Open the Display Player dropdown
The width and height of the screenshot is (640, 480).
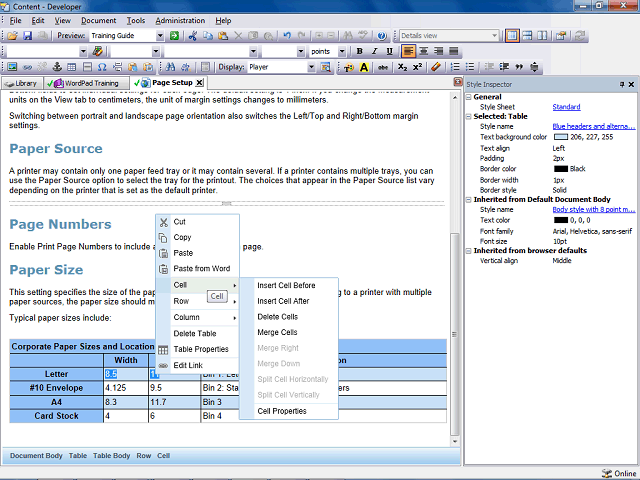(311, 67)
